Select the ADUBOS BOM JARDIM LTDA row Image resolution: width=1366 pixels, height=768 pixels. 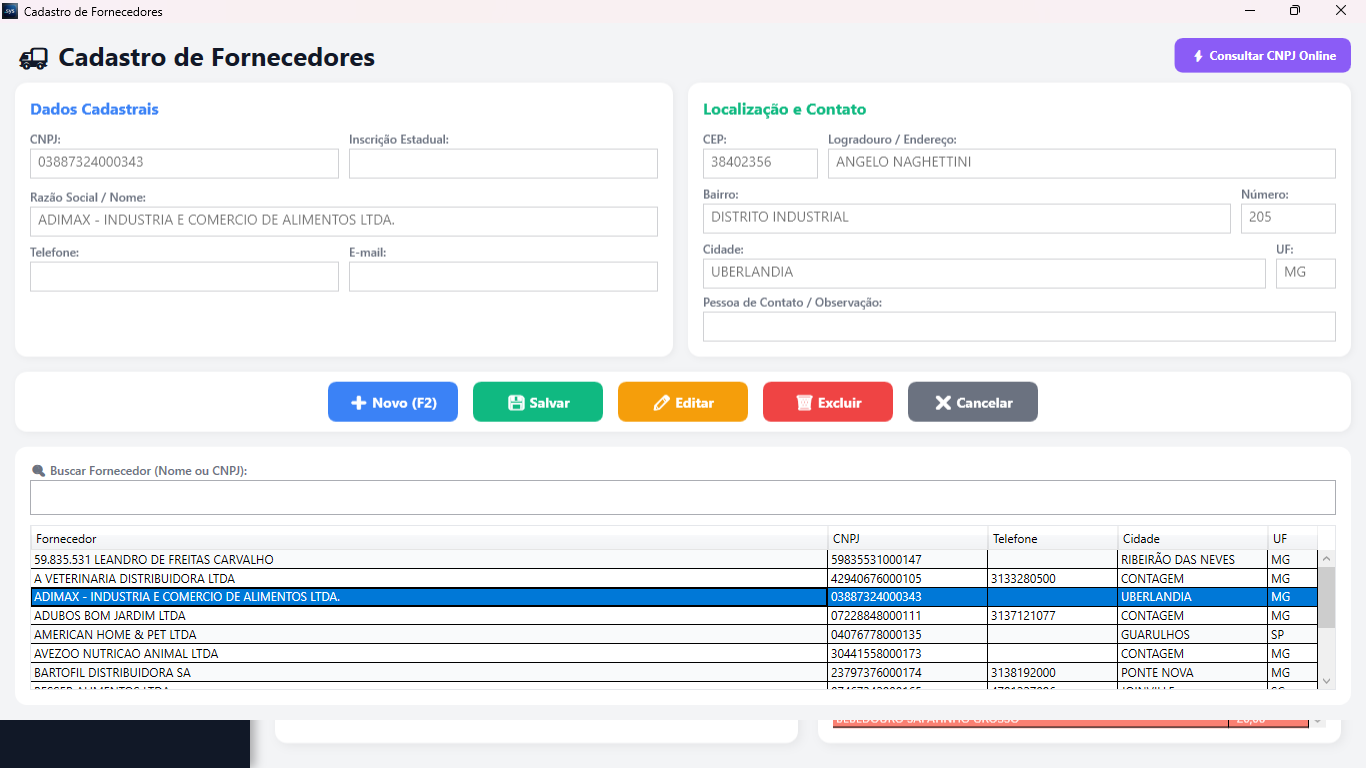point(400,615)
